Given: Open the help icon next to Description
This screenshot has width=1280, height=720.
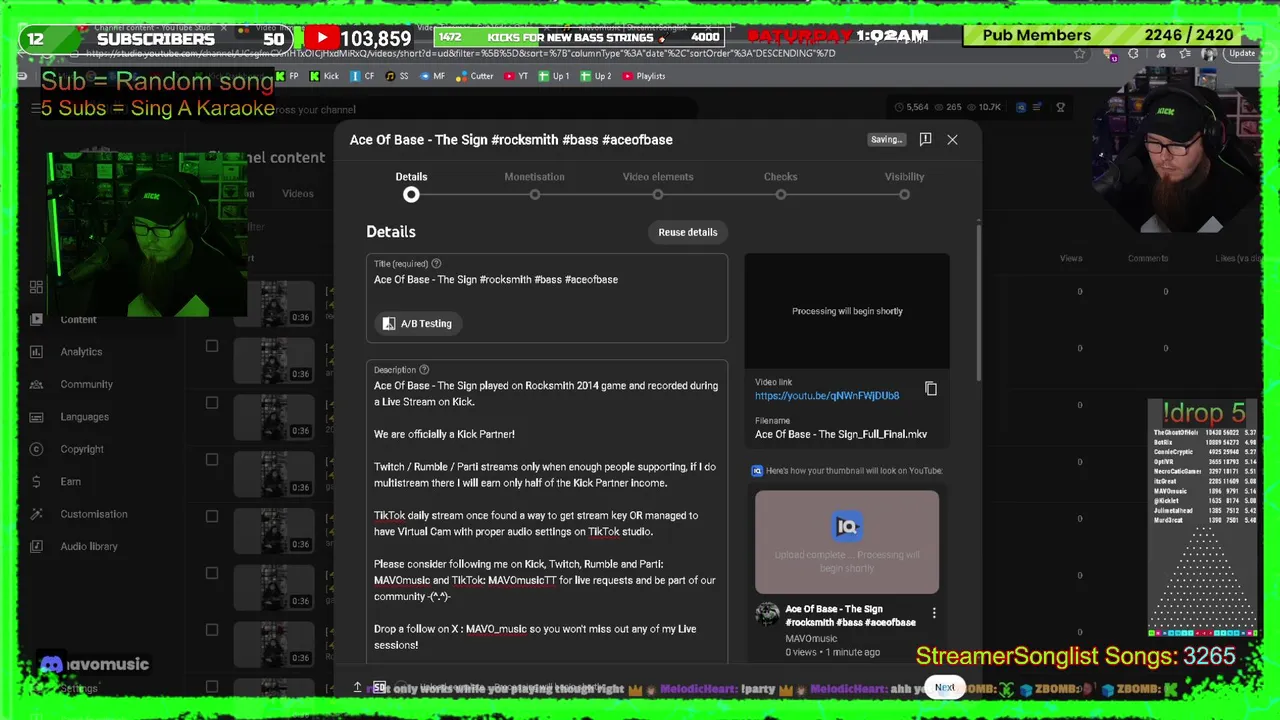Looking at the screenshot, I should click(424, 370).
